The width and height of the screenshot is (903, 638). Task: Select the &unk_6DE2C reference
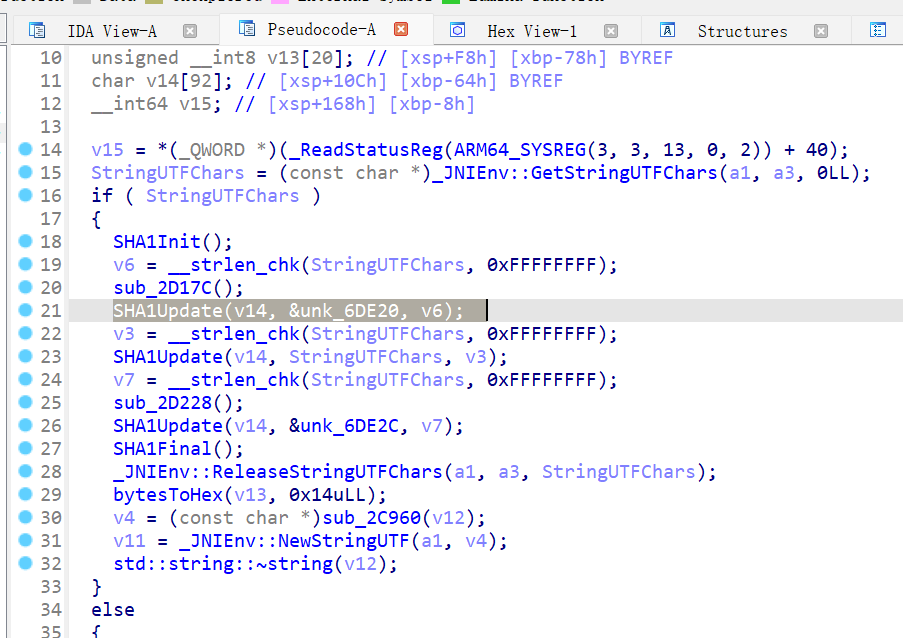tap(344, 426)
